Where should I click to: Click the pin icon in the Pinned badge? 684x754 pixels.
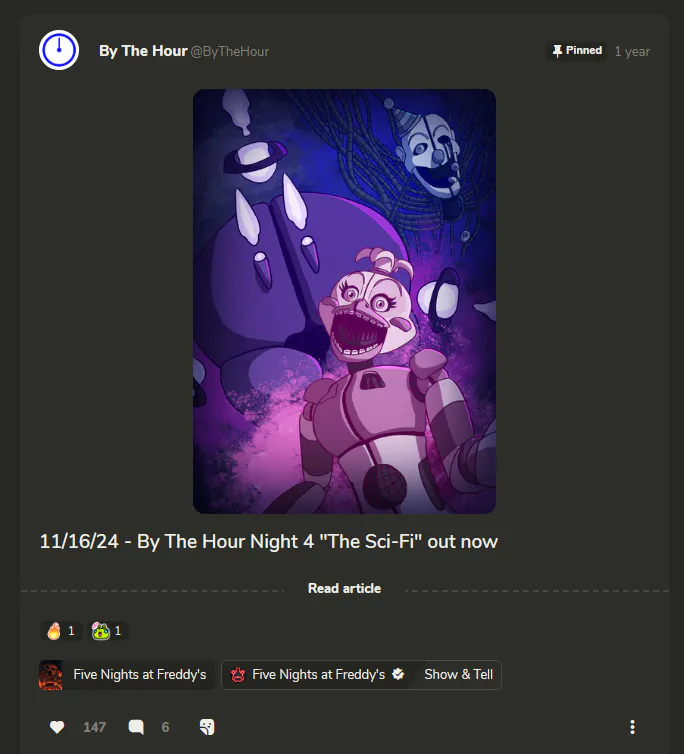pos(557,51)
